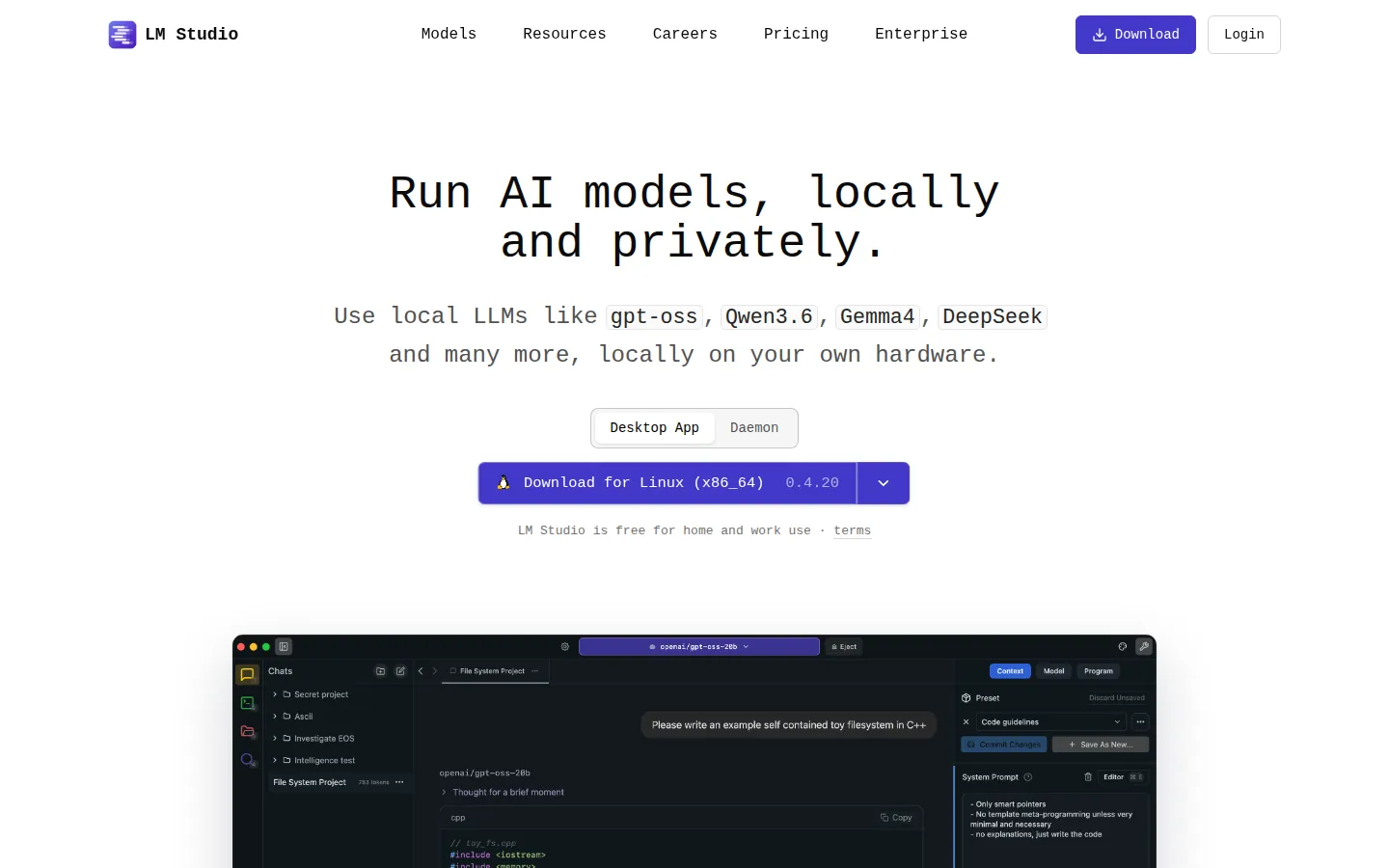Open the green Developer terminal icon
1389x868 pixels.
pyautogui.click(x=247, y=703)
